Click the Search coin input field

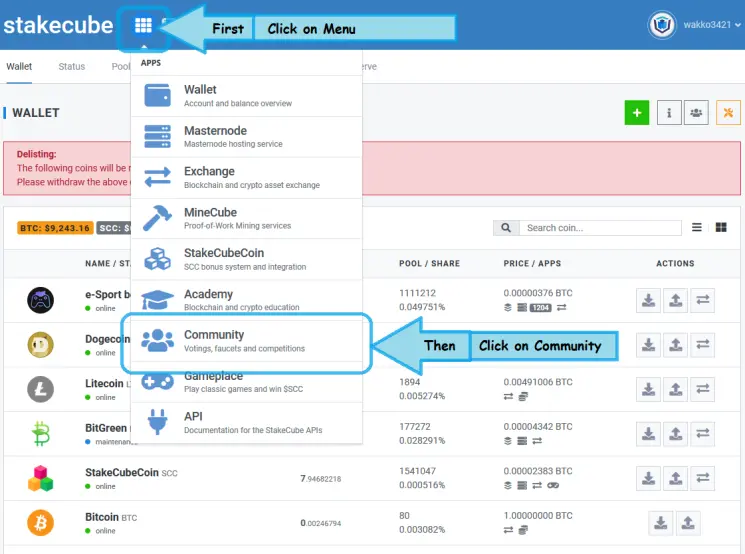(x=601, y=228)
